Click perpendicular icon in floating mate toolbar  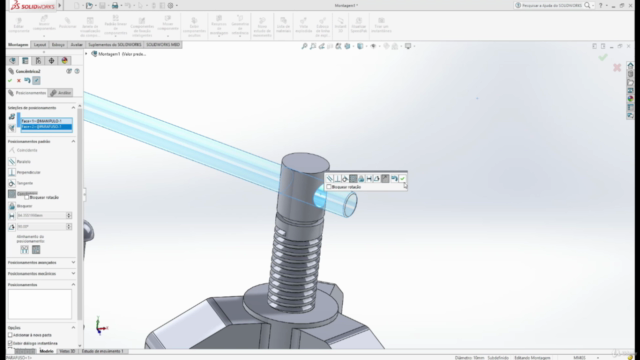click(338, 178)
